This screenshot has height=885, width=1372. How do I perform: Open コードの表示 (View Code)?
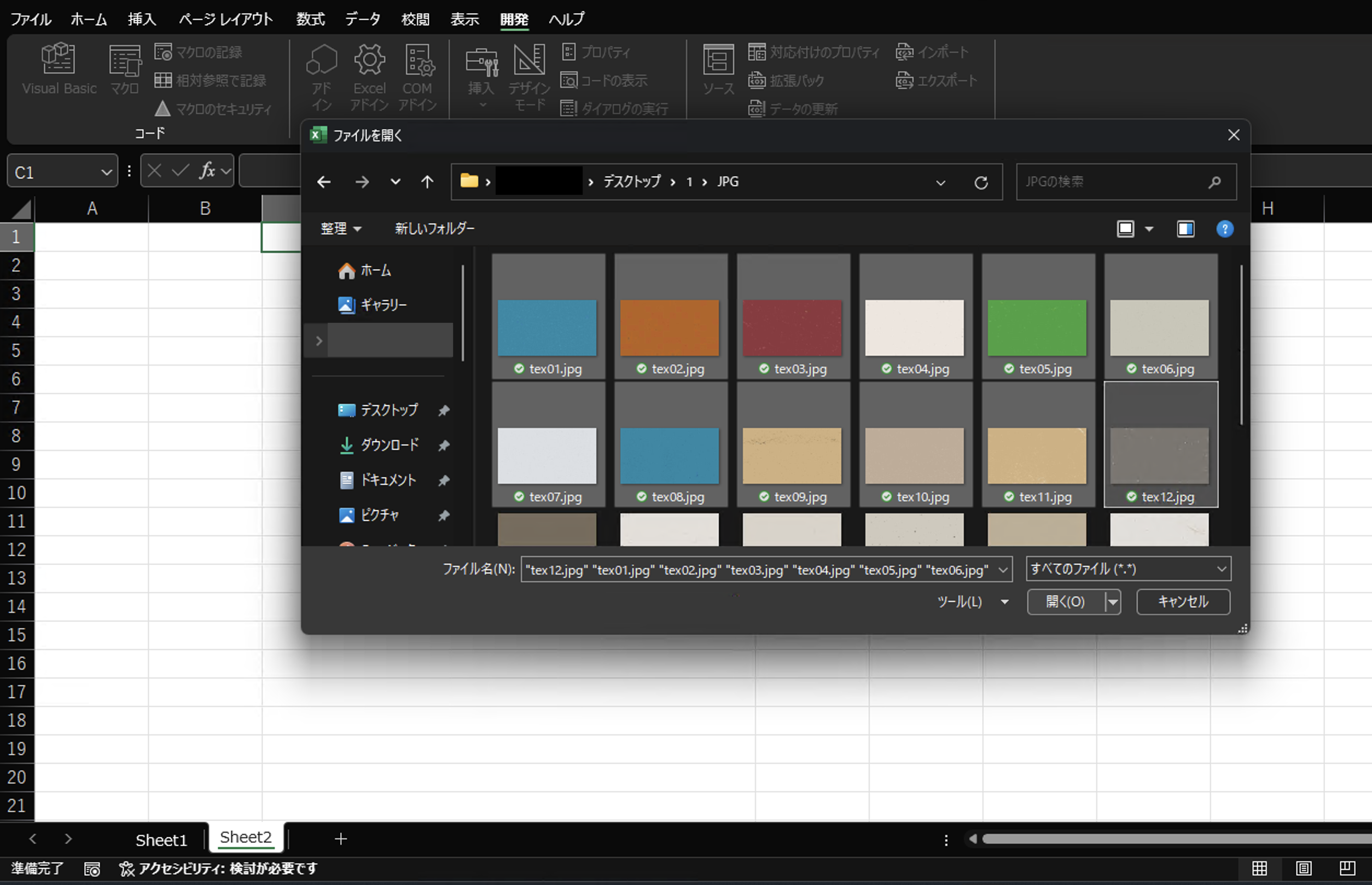pyautogui.click(x=604, y=80)
